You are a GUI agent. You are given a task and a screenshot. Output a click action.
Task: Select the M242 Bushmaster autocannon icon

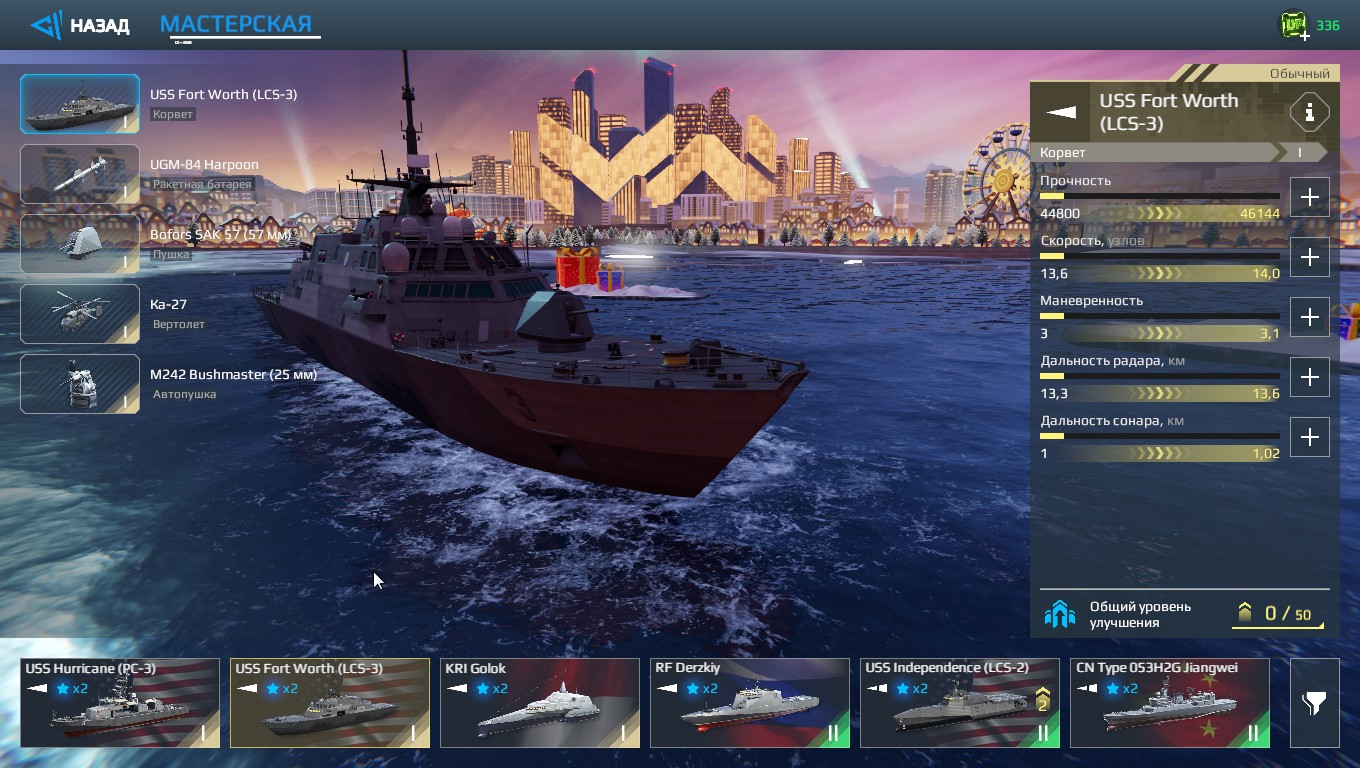(x=80, y=384)
